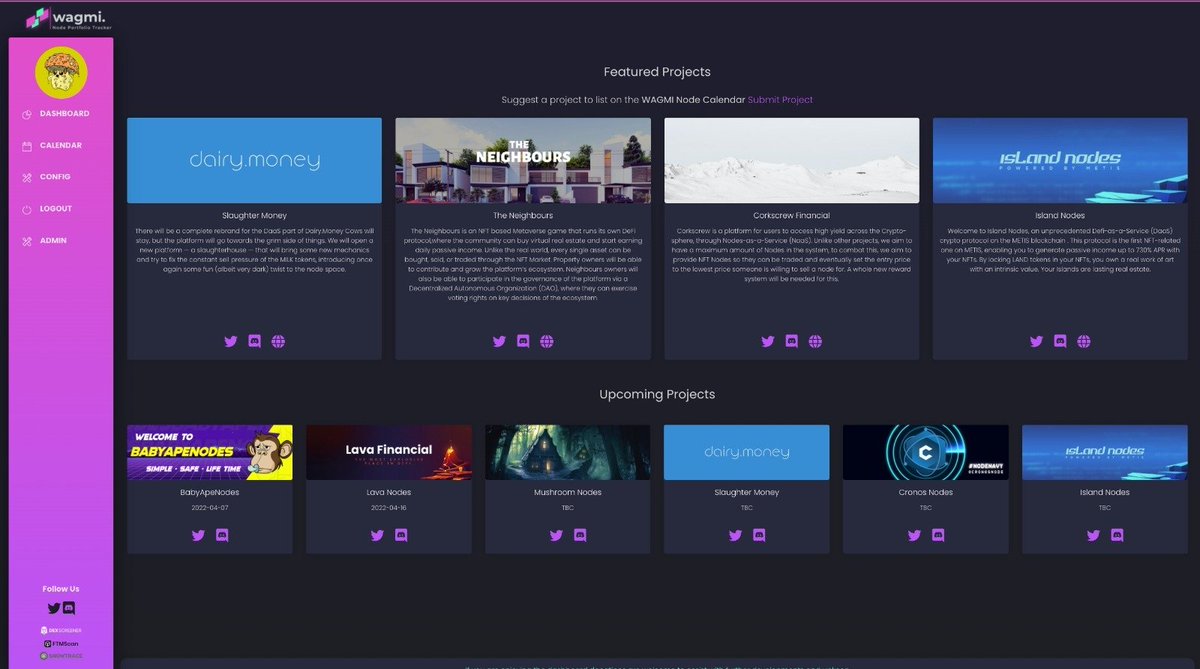Click the Lava Financial banner image
Image resolution: width=1200 pixels, height=669 pixels.
389,452
